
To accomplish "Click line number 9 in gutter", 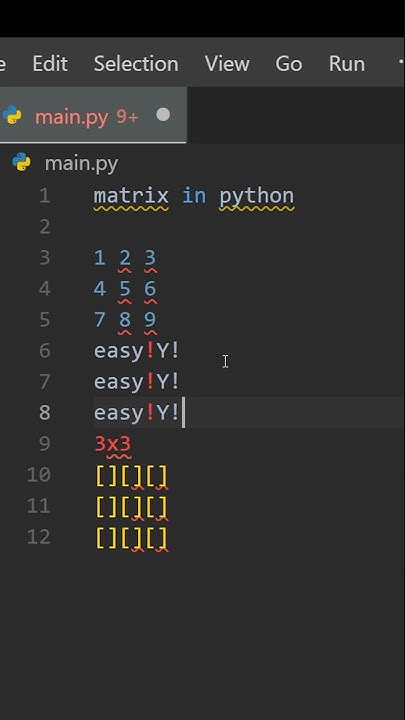I will (45, 444).
